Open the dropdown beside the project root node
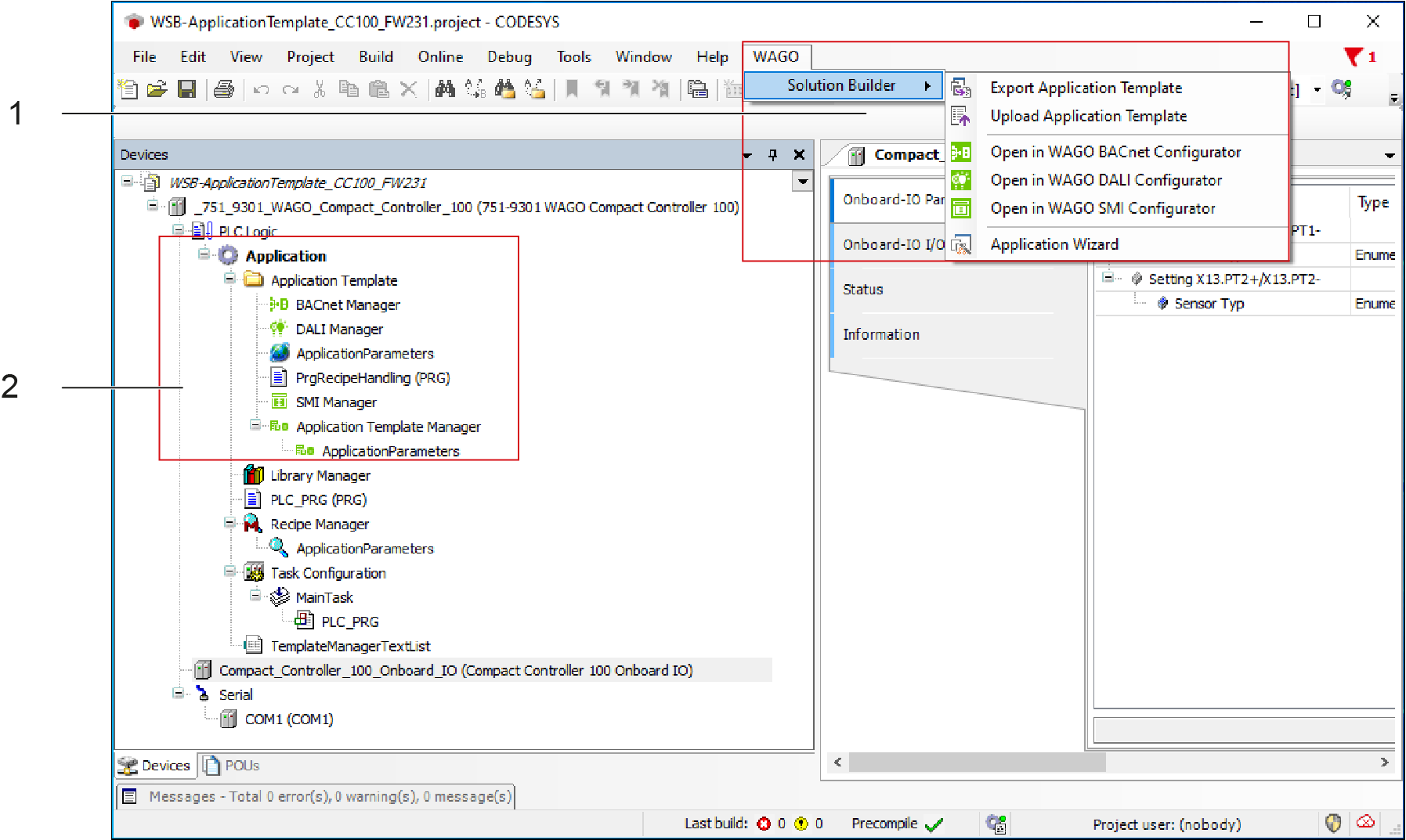This screenshot has width=1406, height=840. pos(803,182)
